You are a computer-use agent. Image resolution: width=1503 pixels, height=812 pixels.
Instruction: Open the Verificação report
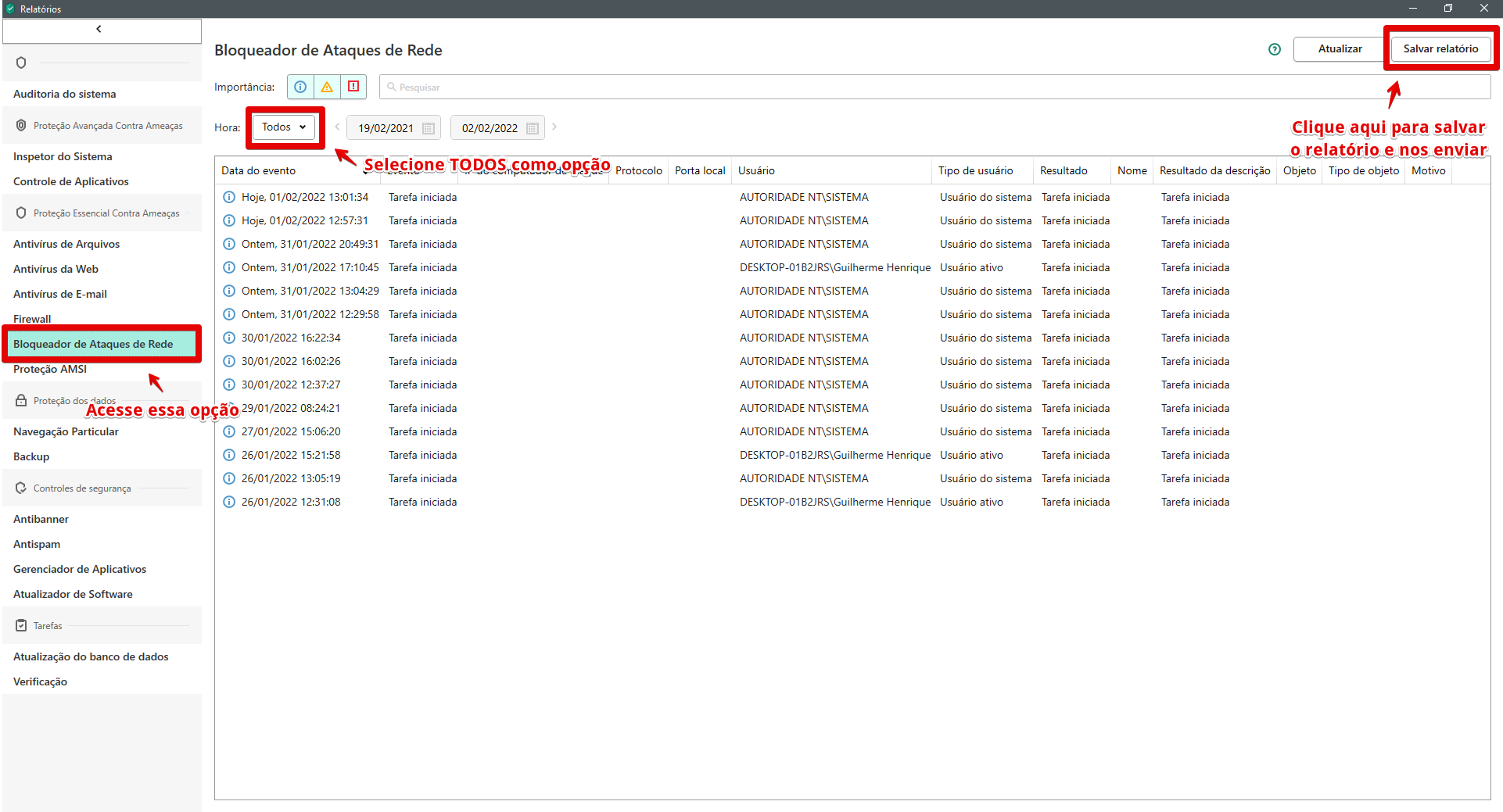click(40, 681)
